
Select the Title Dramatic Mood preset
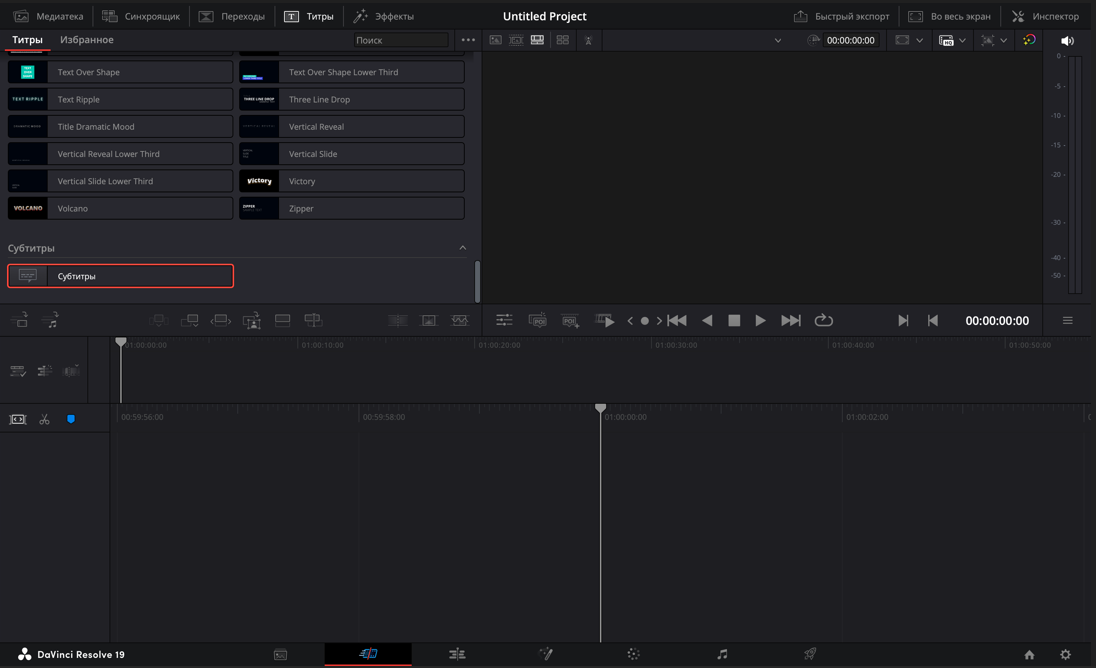(120, 126)
